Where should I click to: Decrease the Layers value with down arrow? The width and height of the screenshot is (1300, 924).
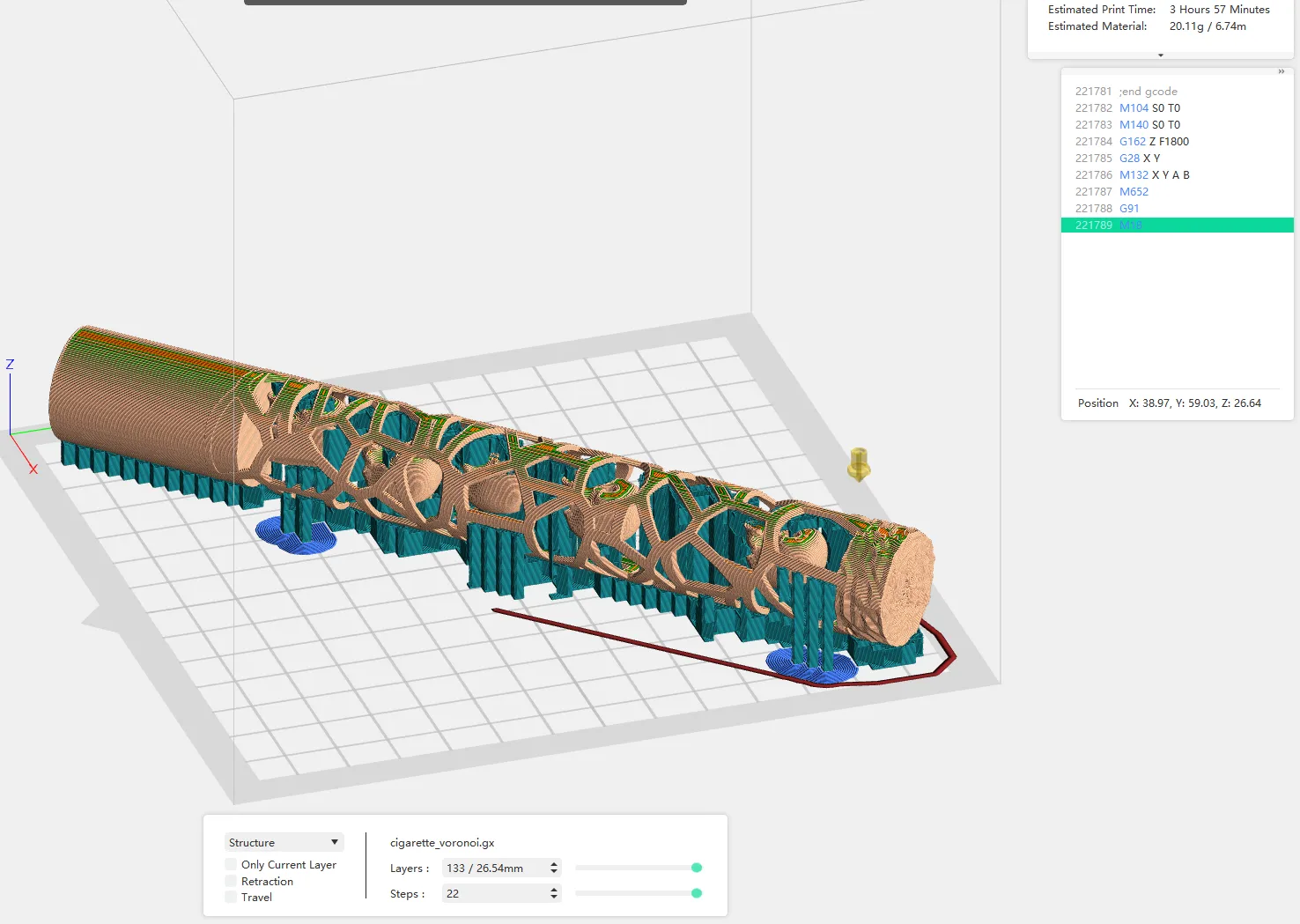point(553,872)
